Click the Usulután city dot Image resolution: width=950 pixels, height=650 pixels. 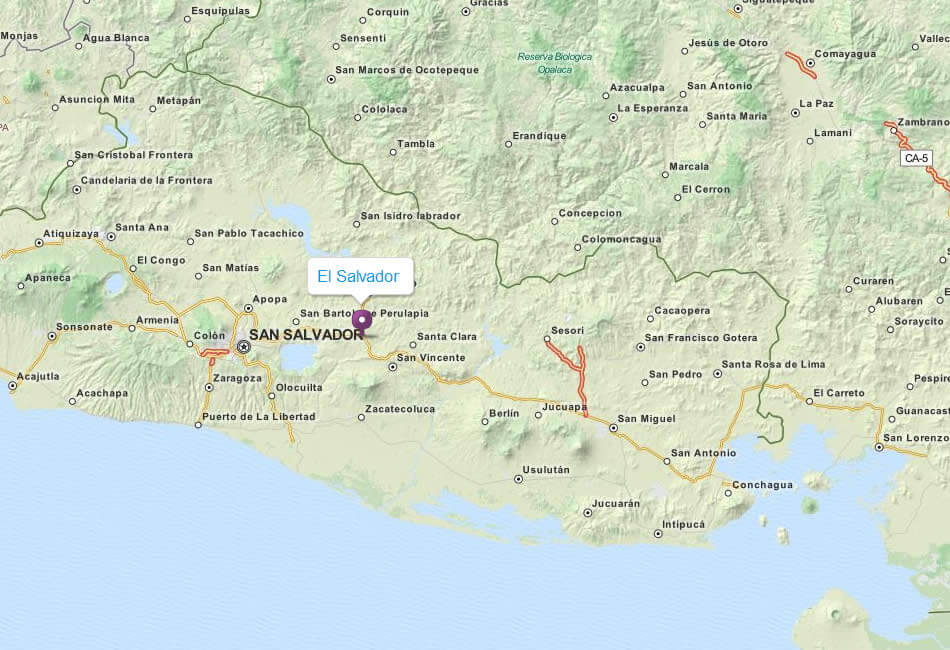517,479
